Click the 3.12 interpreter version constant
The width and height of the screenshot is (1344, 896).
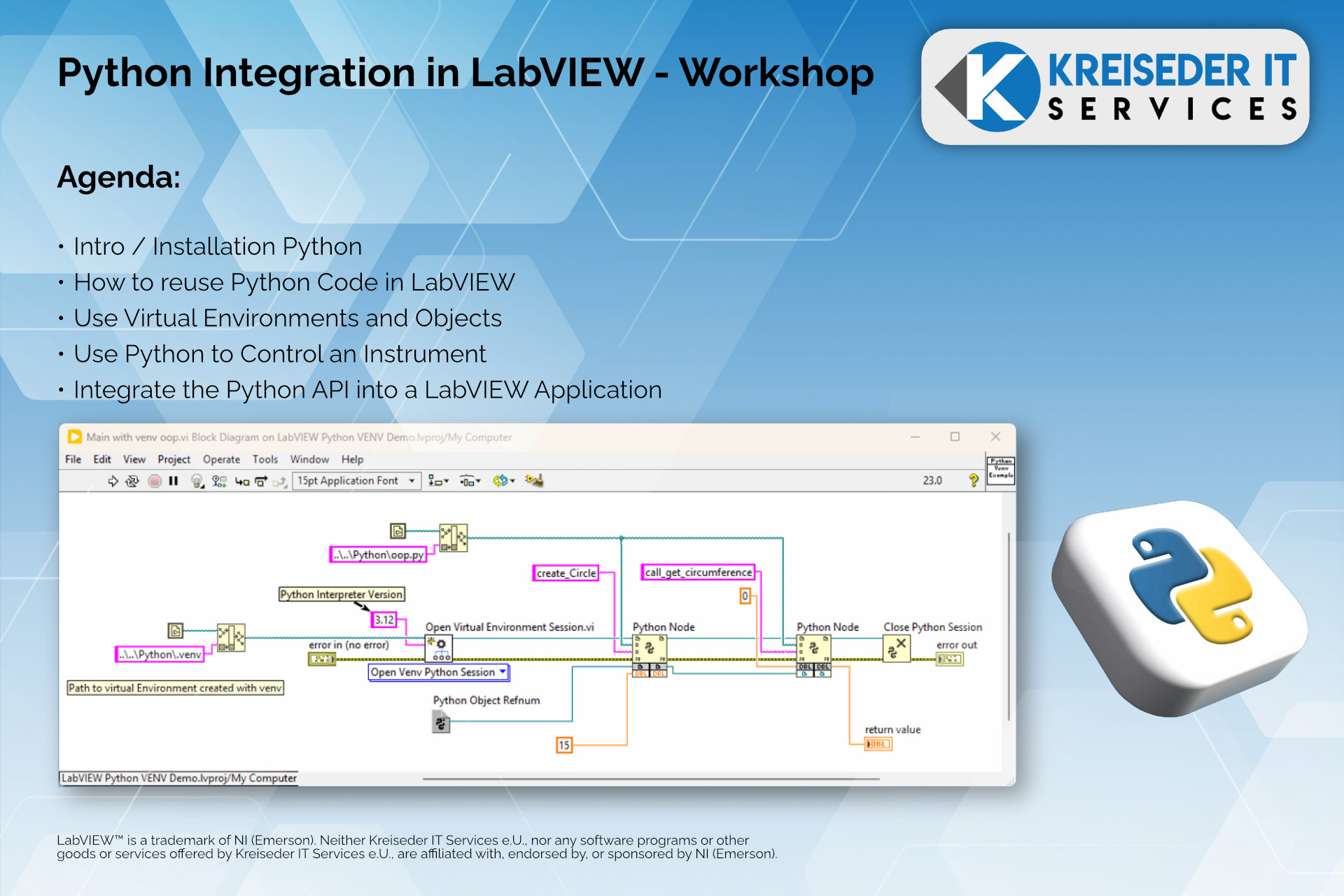point(384,619)
